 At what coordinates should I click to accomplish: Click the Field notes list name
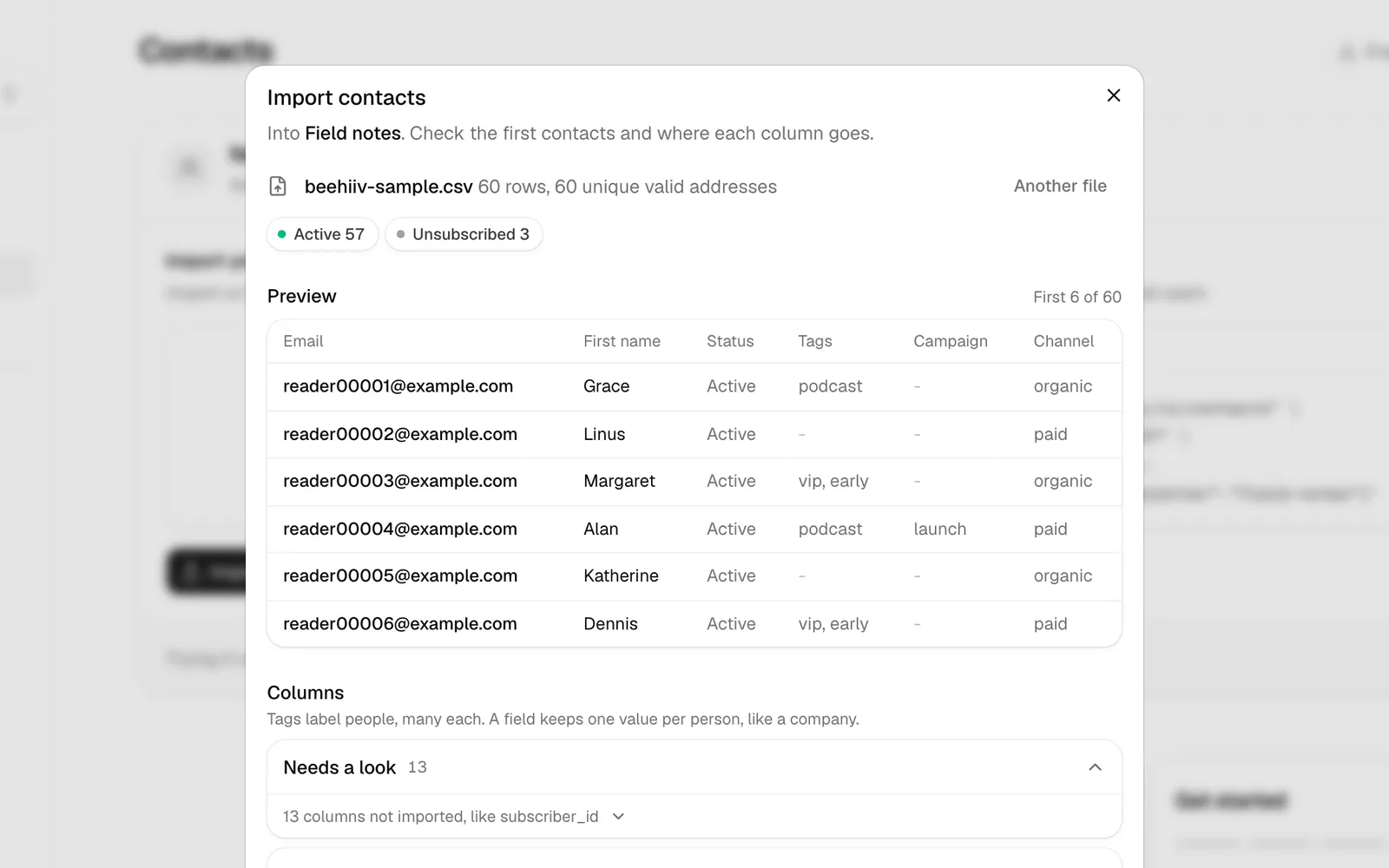click(x=352, y=133)
